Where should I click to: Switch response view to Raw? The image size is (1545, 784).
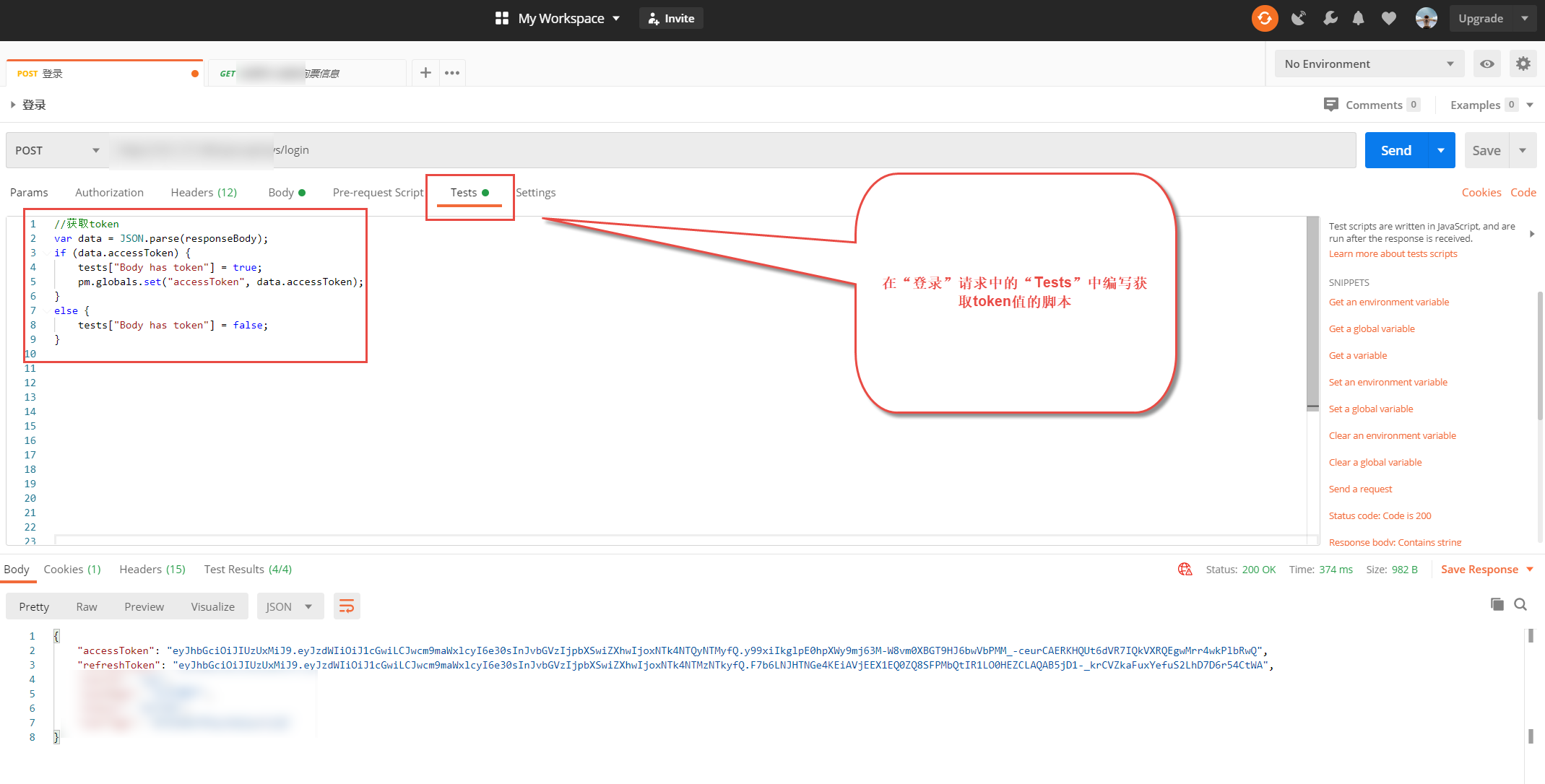pos(87,606)
